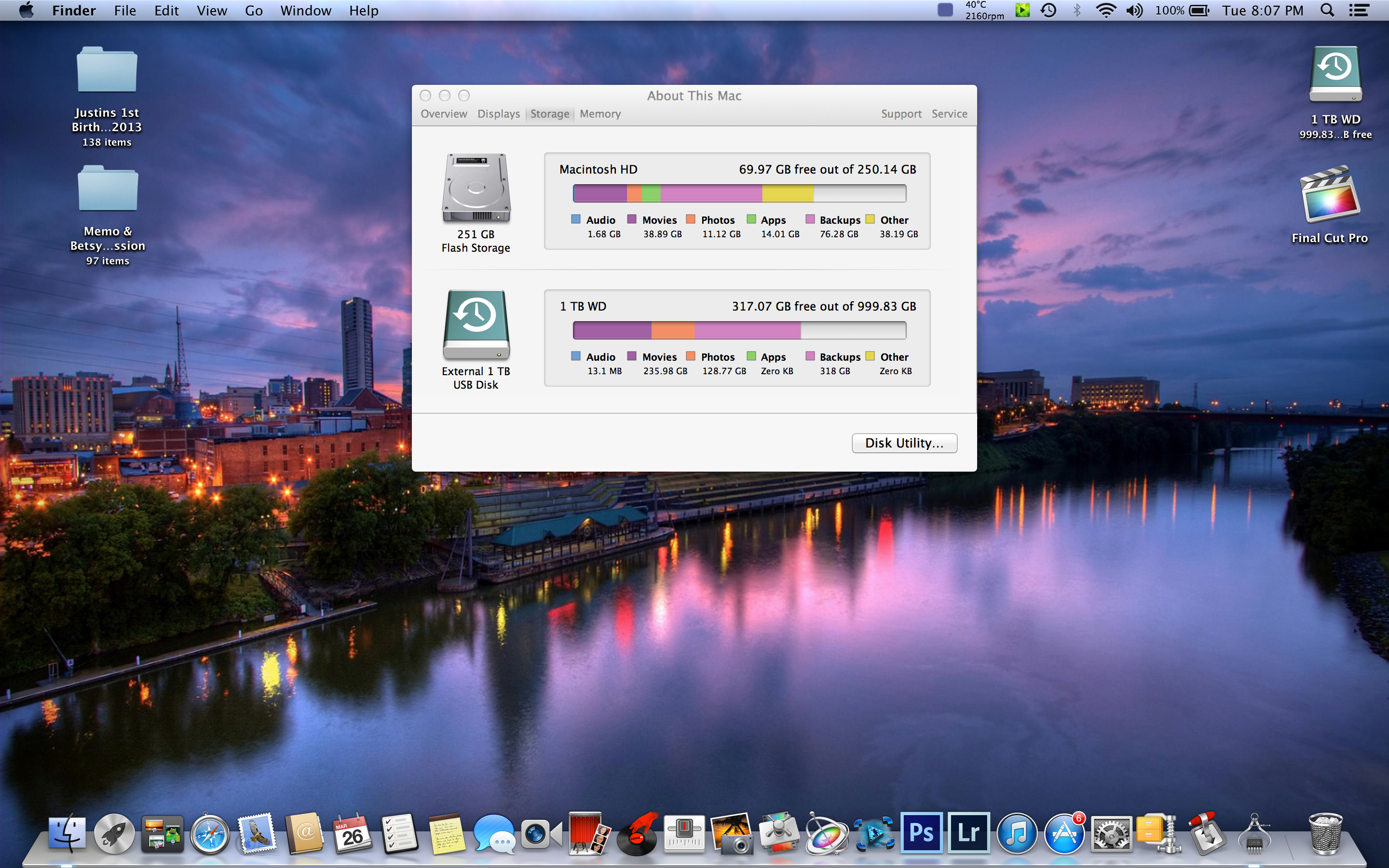Click the Macintosh HD flash storage drive icon
Image resolution: width=1389 pixels, height=868 pixels.
[476, 188]
